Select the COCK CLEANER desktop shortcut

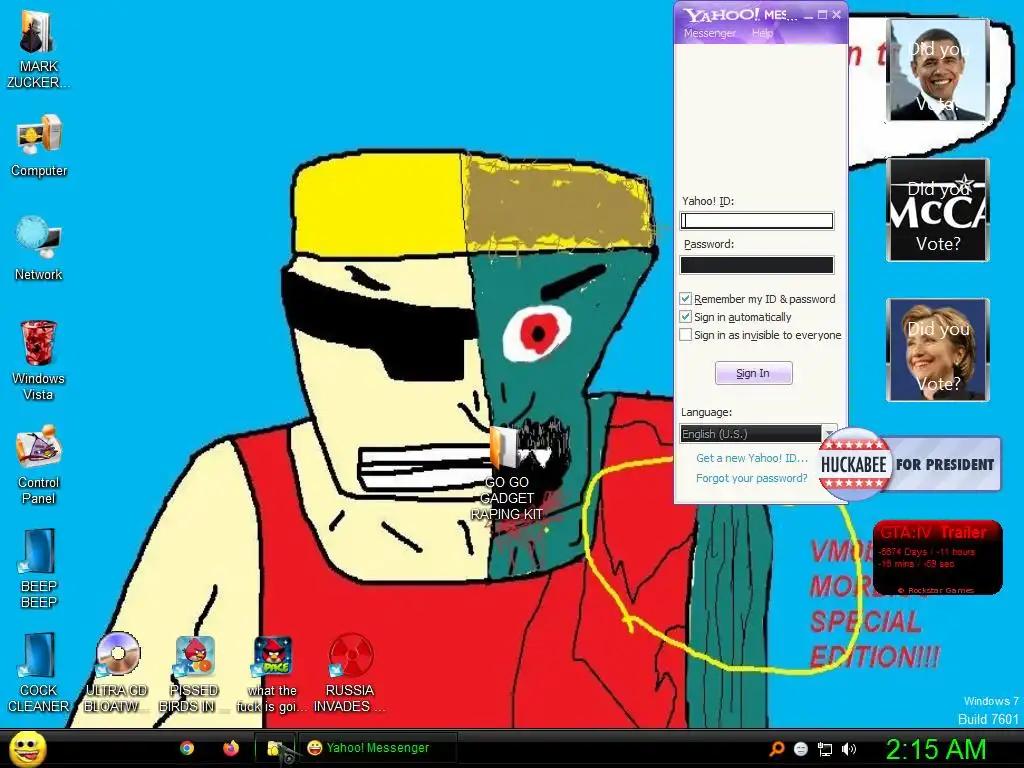(38, 671)
